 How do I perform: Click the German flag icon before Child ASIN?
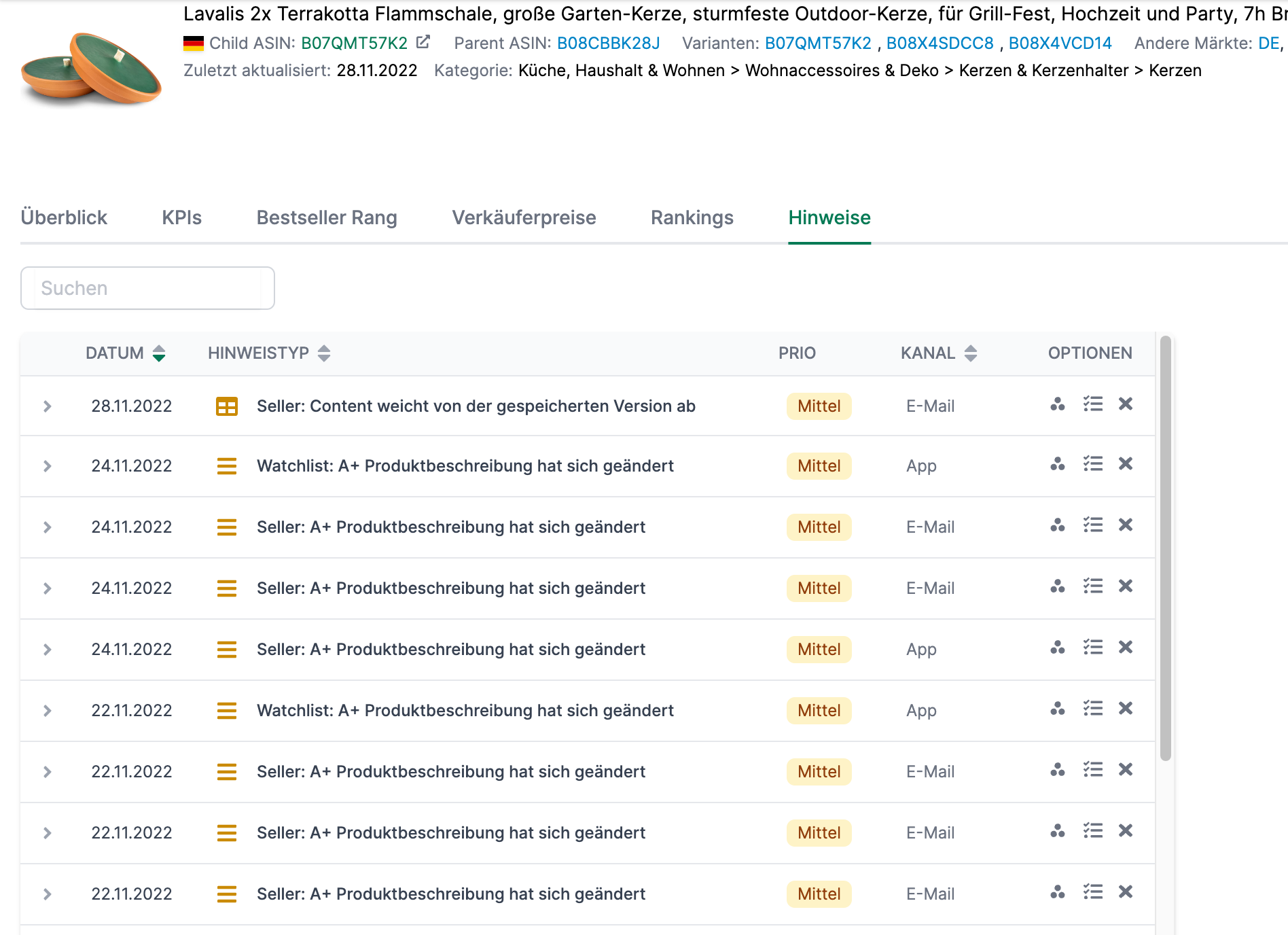pos(194,43)
